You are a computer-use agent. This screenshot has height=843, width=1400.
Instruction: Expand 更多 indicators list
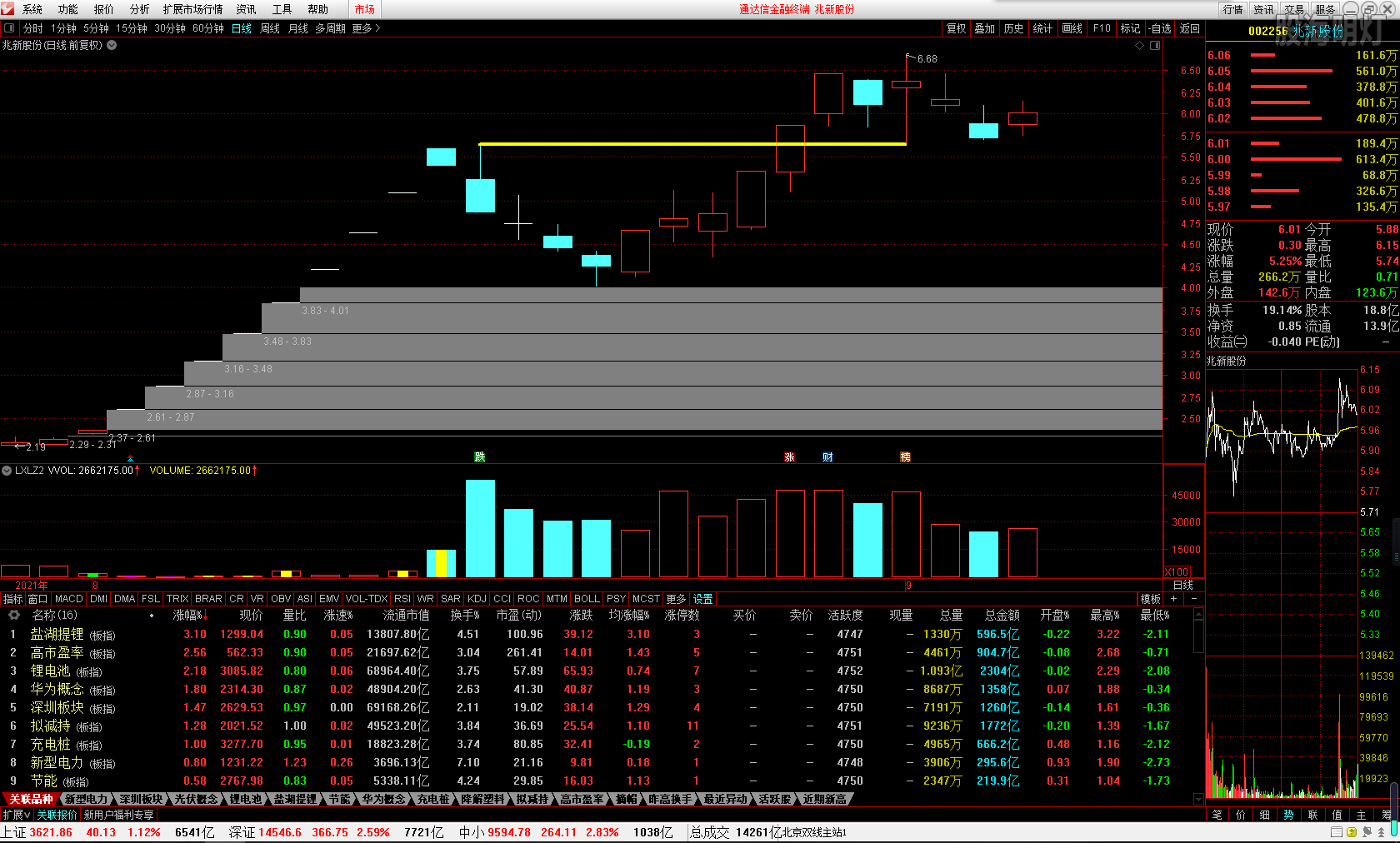click(x=676, y=599)
